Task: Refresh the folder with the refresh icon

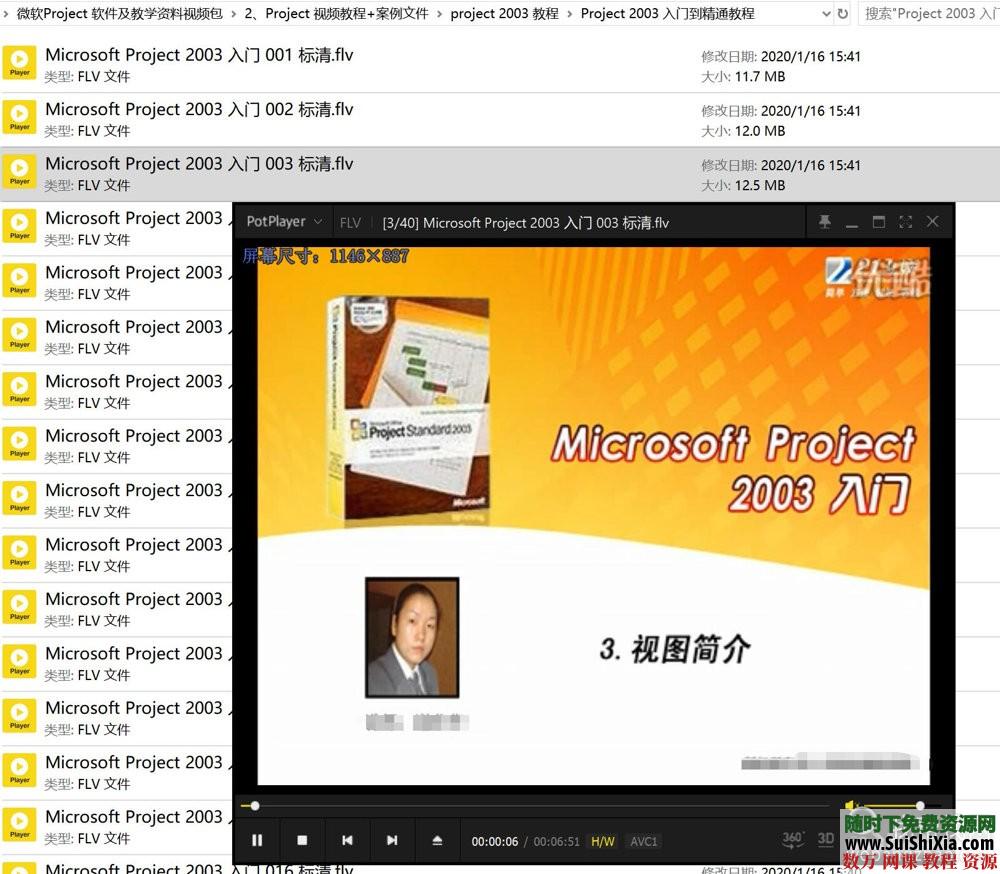Action: click(843, 13)
